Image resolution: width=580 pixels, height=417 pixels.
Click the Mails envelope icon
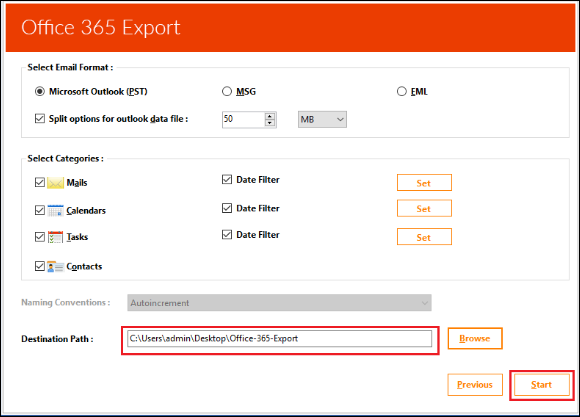(x=55, y=183)
